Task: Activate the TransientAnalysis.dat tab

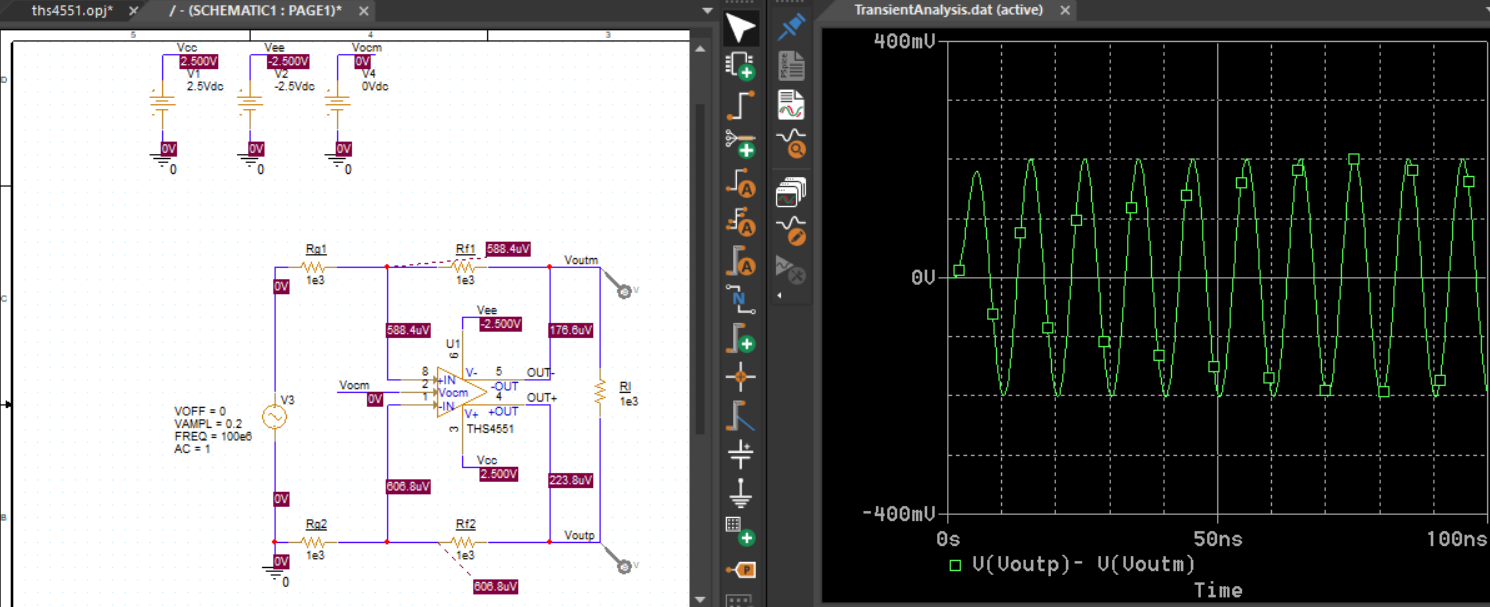Action: pos(948,10)
